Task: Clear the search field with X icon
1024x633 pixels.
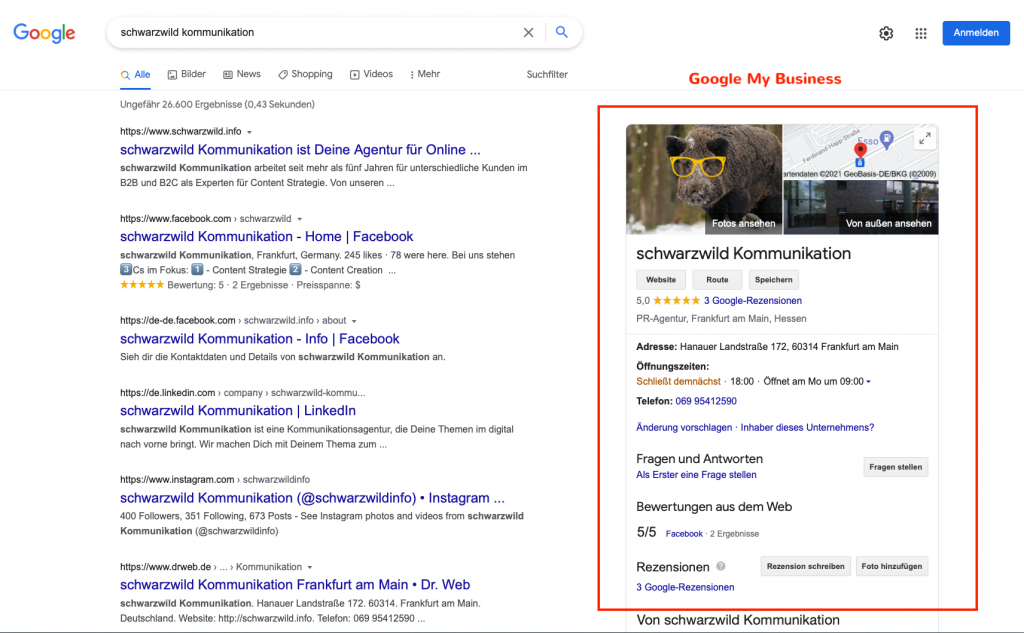Action: pyautogui.click(x=528, y=32)
